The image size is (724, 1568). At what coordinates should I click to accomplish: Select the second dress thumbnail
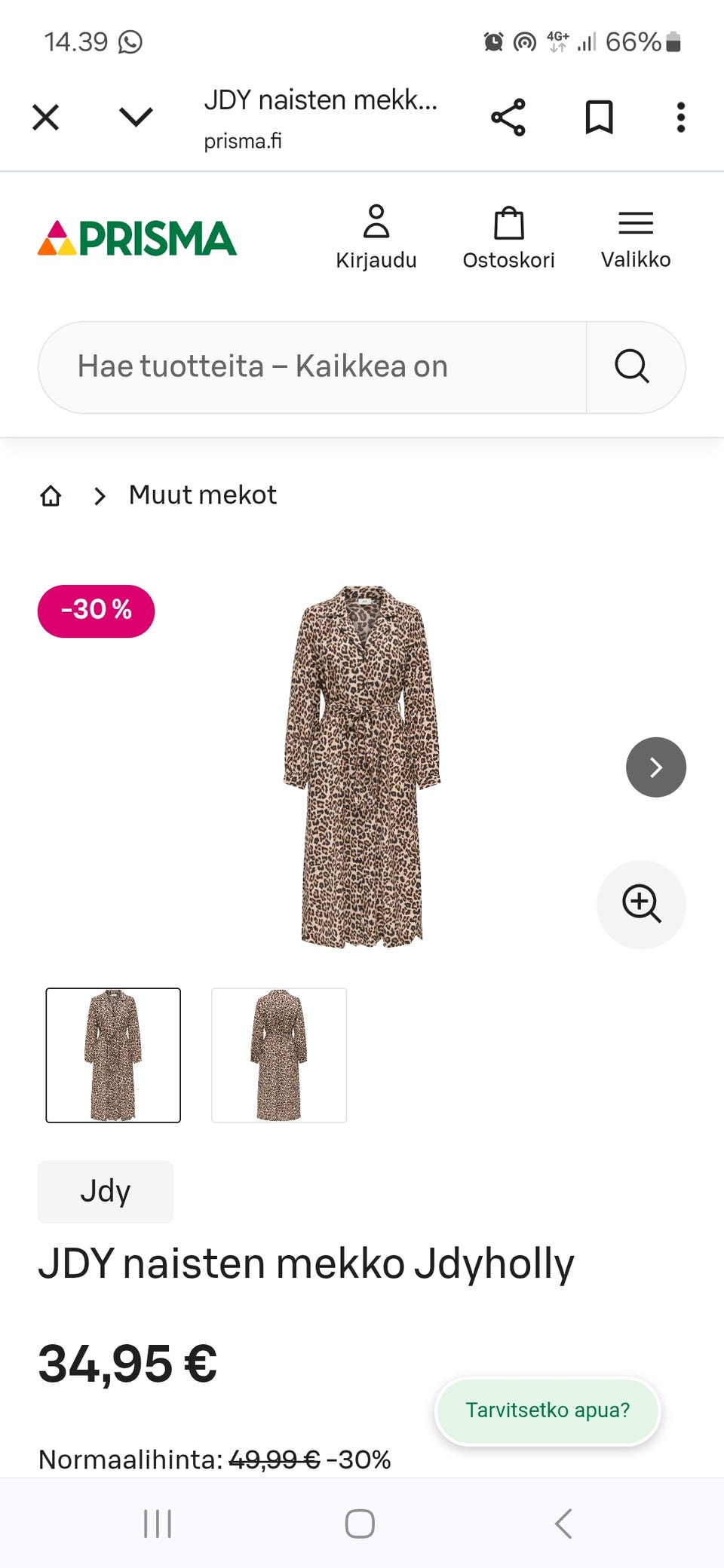pos(279,1055)
